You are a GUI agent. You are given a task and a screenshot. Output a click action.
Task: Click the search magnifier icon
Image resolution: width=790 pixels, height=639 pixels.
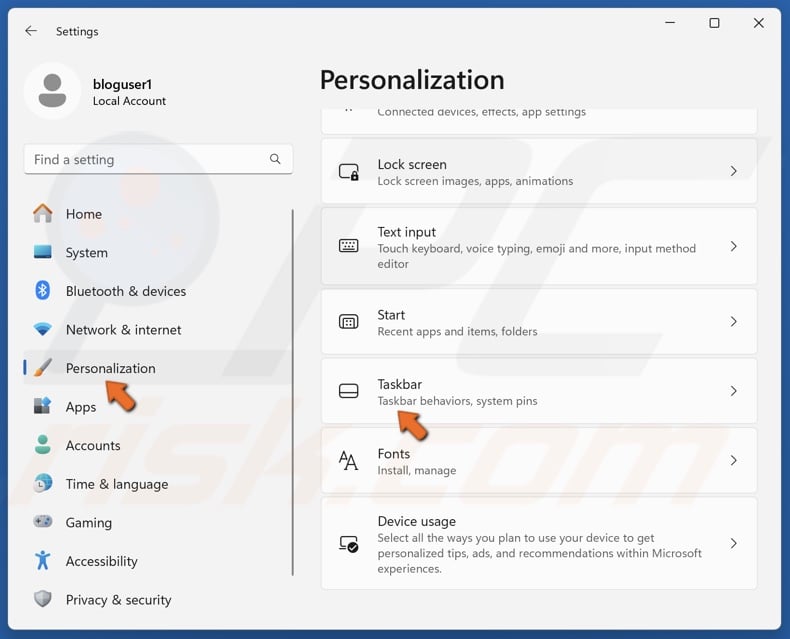click(x=275, y=159)
